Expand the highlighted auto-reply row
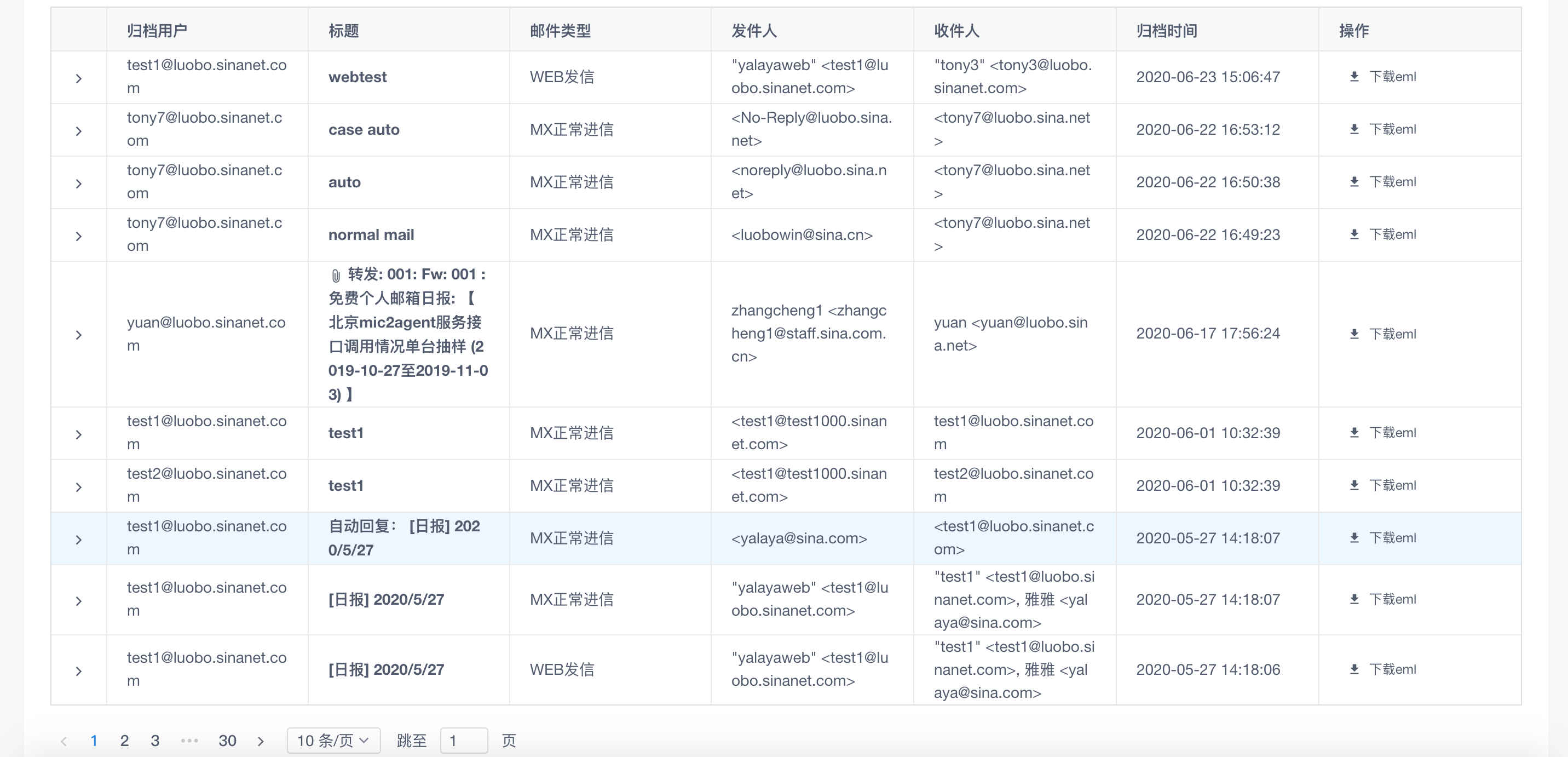Image resolution: width=1568 pixels, height=757 pixels. pyautogui.click(x=78, y=540)
